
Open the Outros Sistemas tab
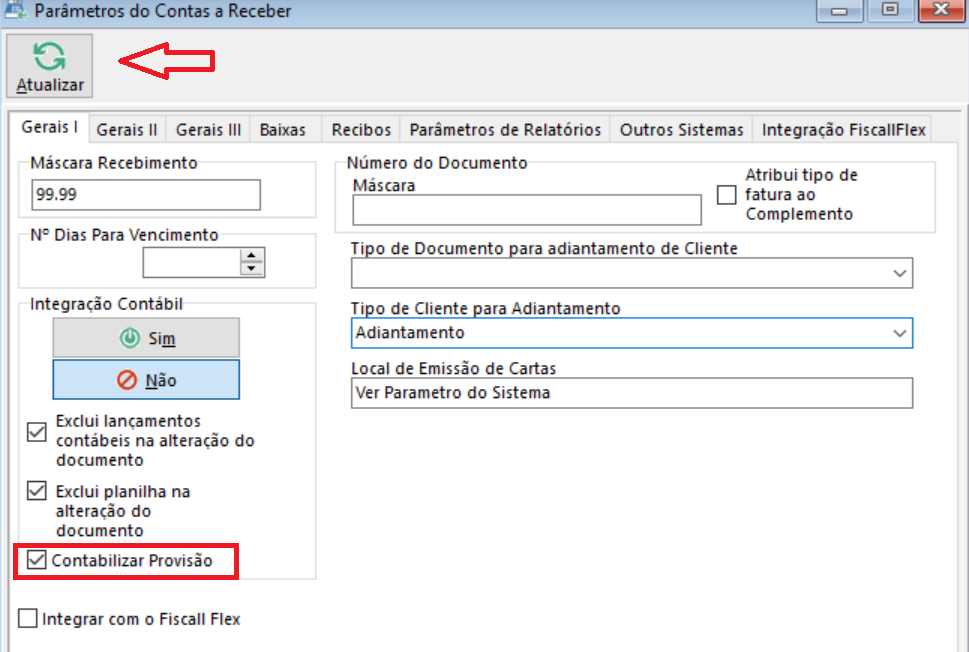681,130
